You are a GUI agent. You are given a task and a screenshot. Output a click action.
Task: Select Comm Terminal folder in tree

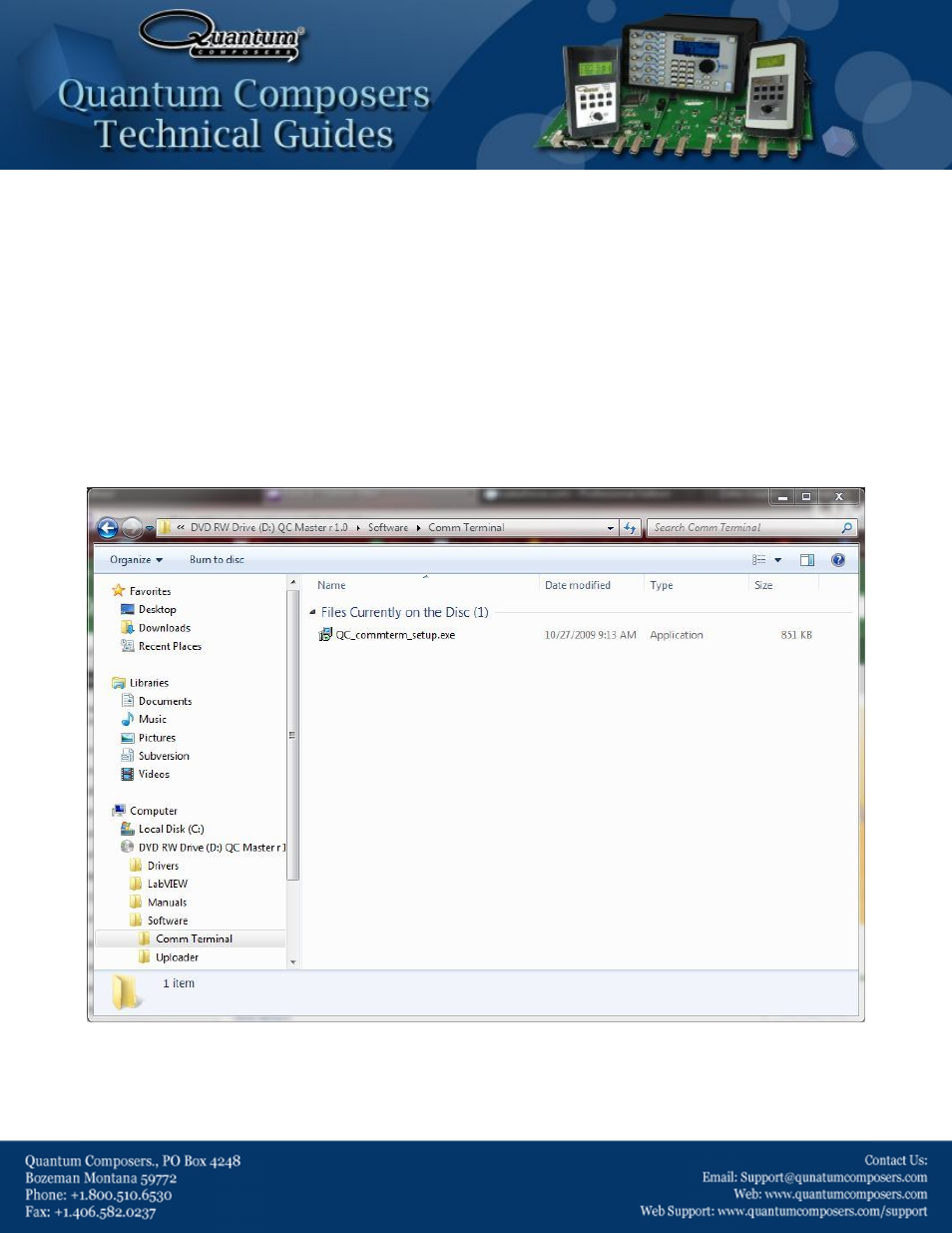186,938
